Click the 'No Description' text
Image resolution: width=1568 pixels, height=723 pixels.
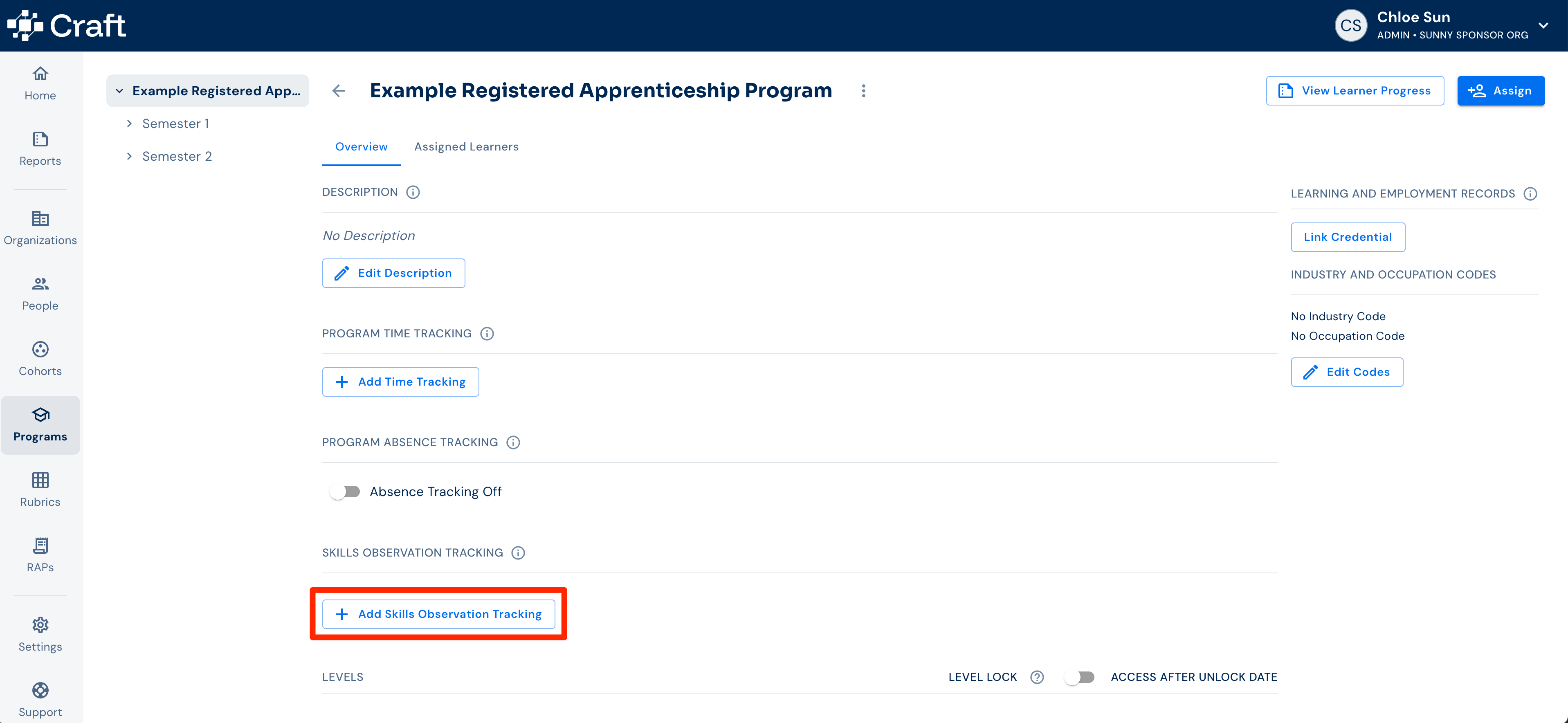[x=369, y=236]
